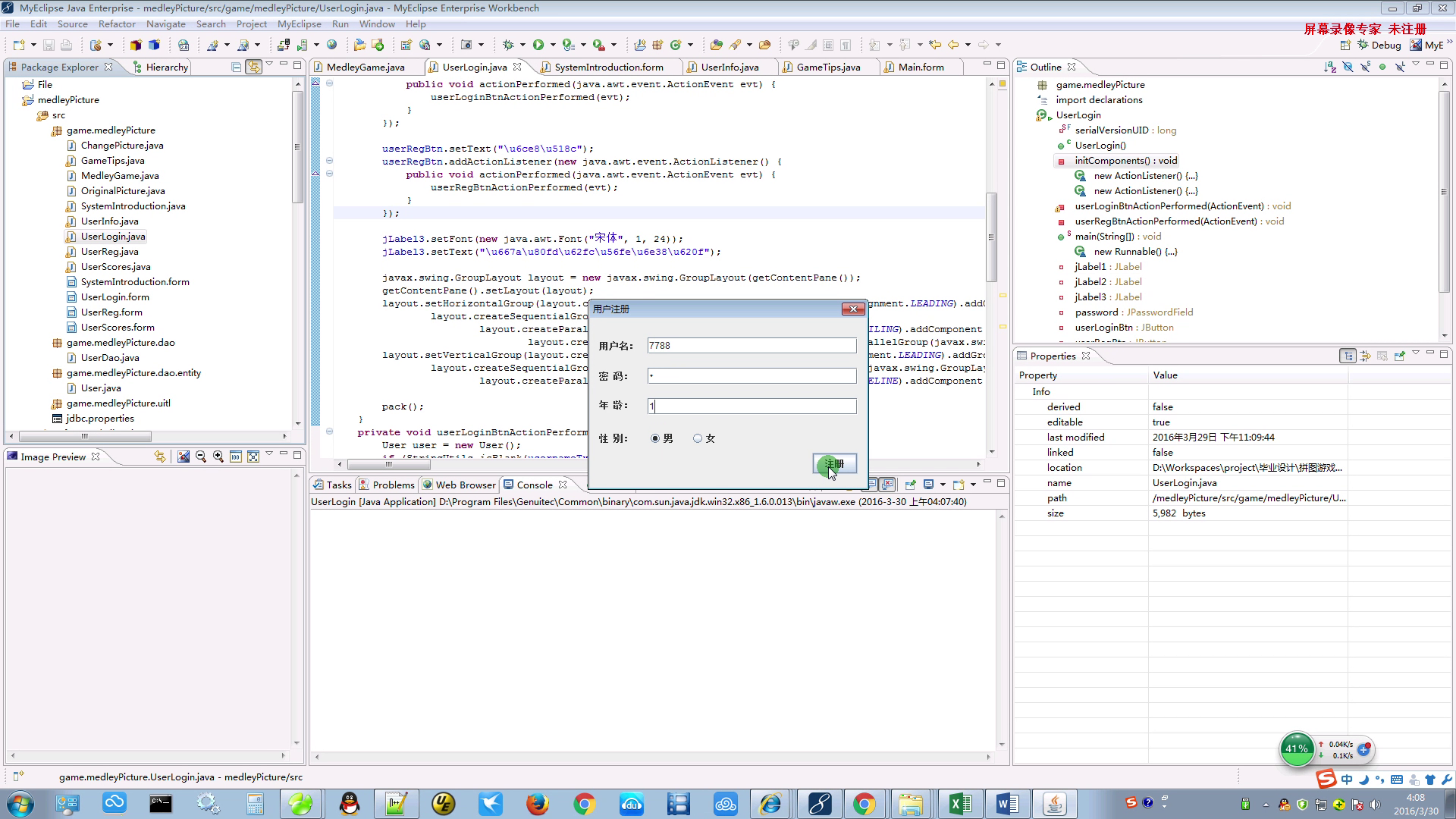This screenshot has height=819, width=1456.
Task: Open Package Explorer view menu triangle
Action: [x=269, y=65]
